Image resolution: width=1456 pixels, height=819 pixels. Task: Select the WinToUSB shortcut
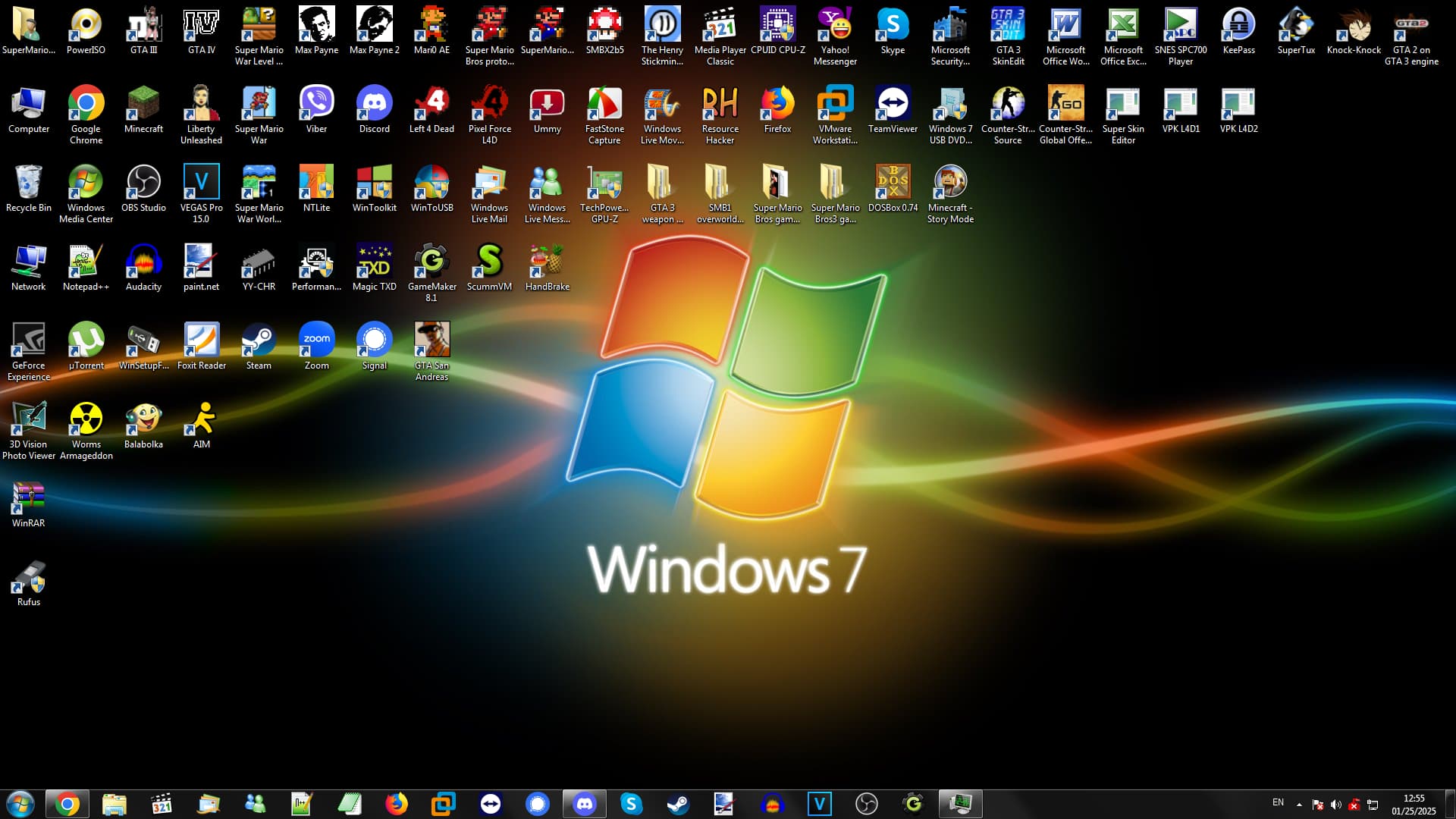(x=431, y=189)
